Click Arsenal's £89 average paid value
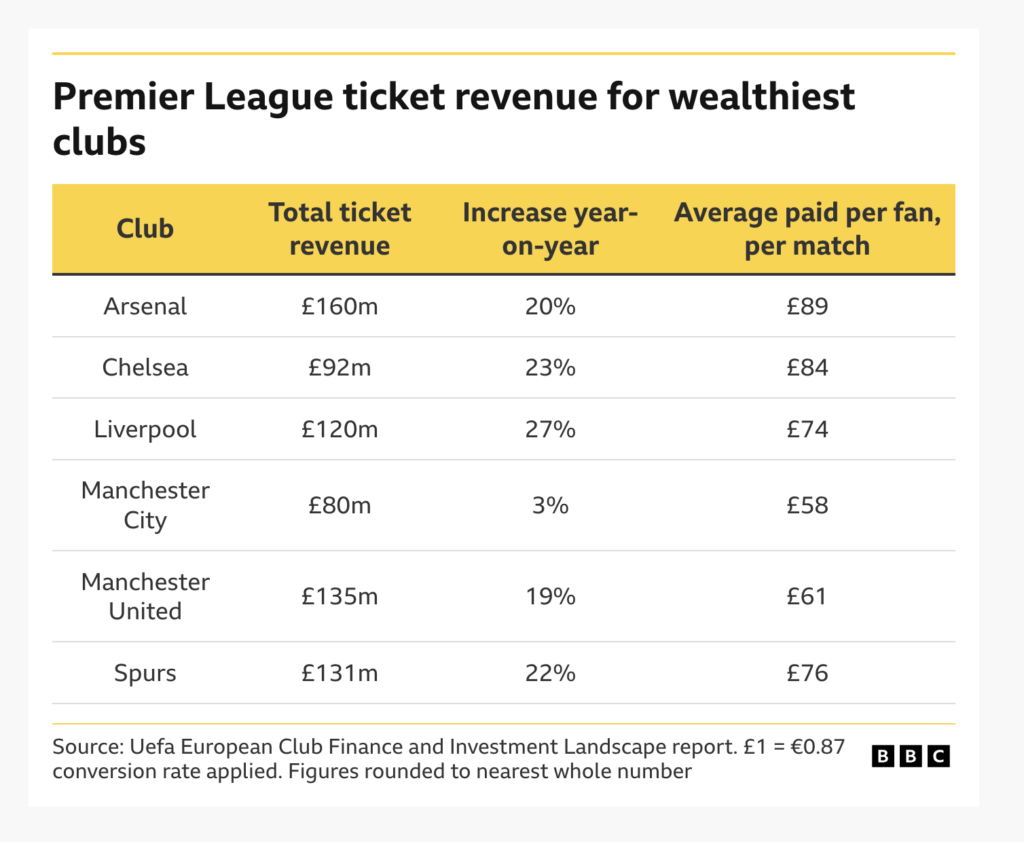The image size is (1024, 842). pos(807,306)
